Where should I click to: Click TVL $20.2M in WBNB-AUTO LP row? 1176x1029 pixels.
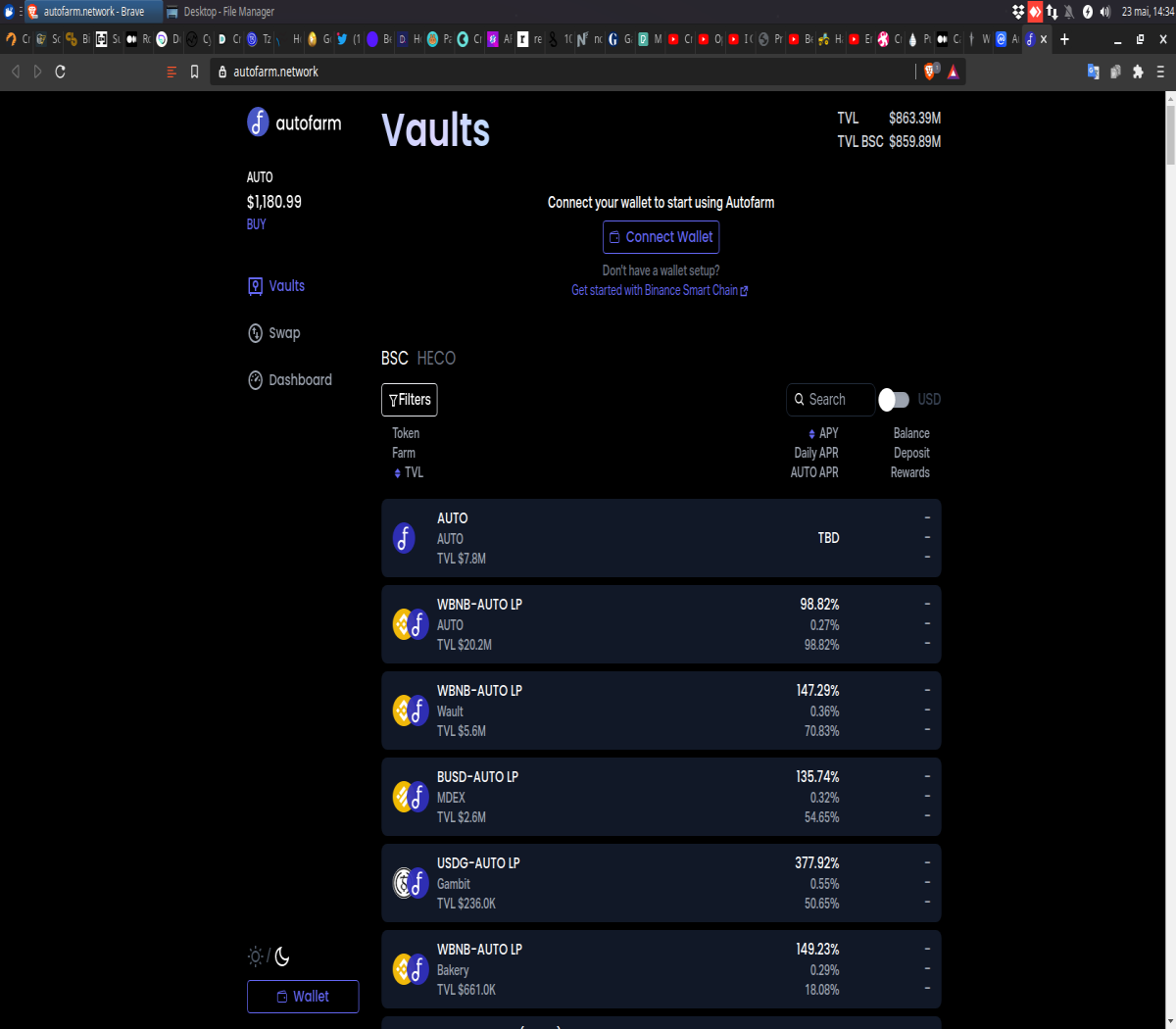pos(465,645)
